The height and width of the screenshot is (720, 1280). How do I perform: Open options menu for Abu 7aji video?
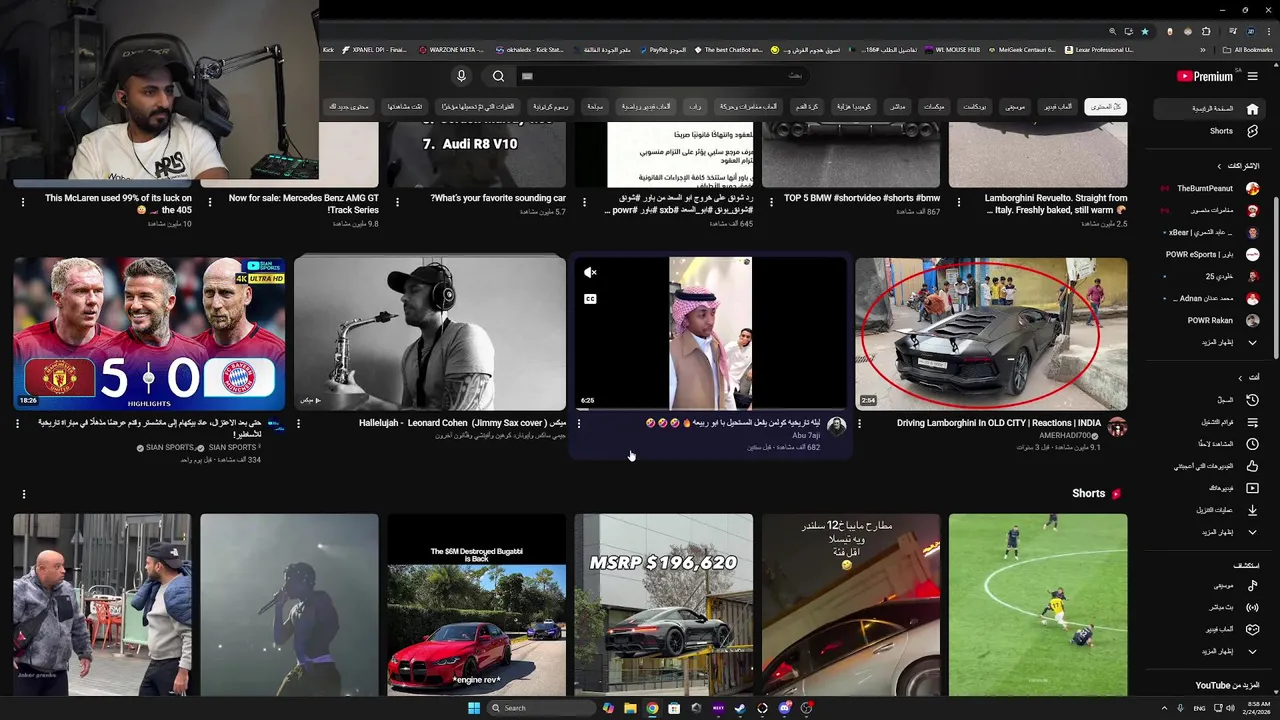click(579, 423)
